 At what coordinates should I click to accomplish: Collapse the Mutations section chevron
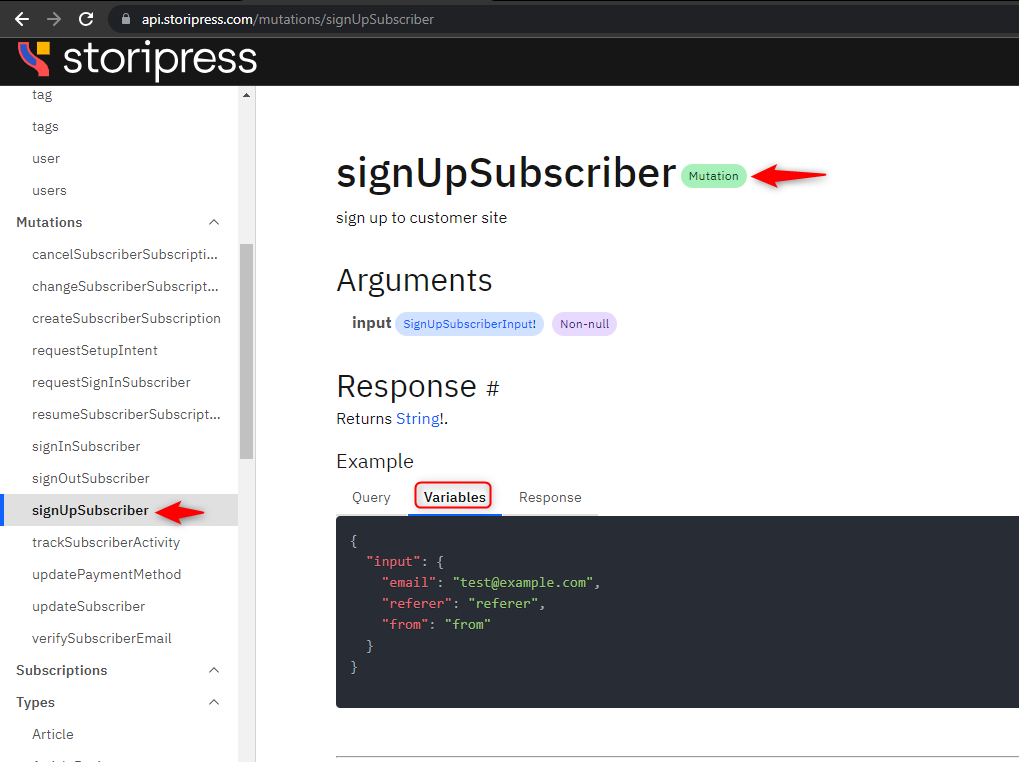(x=214, y=222)
